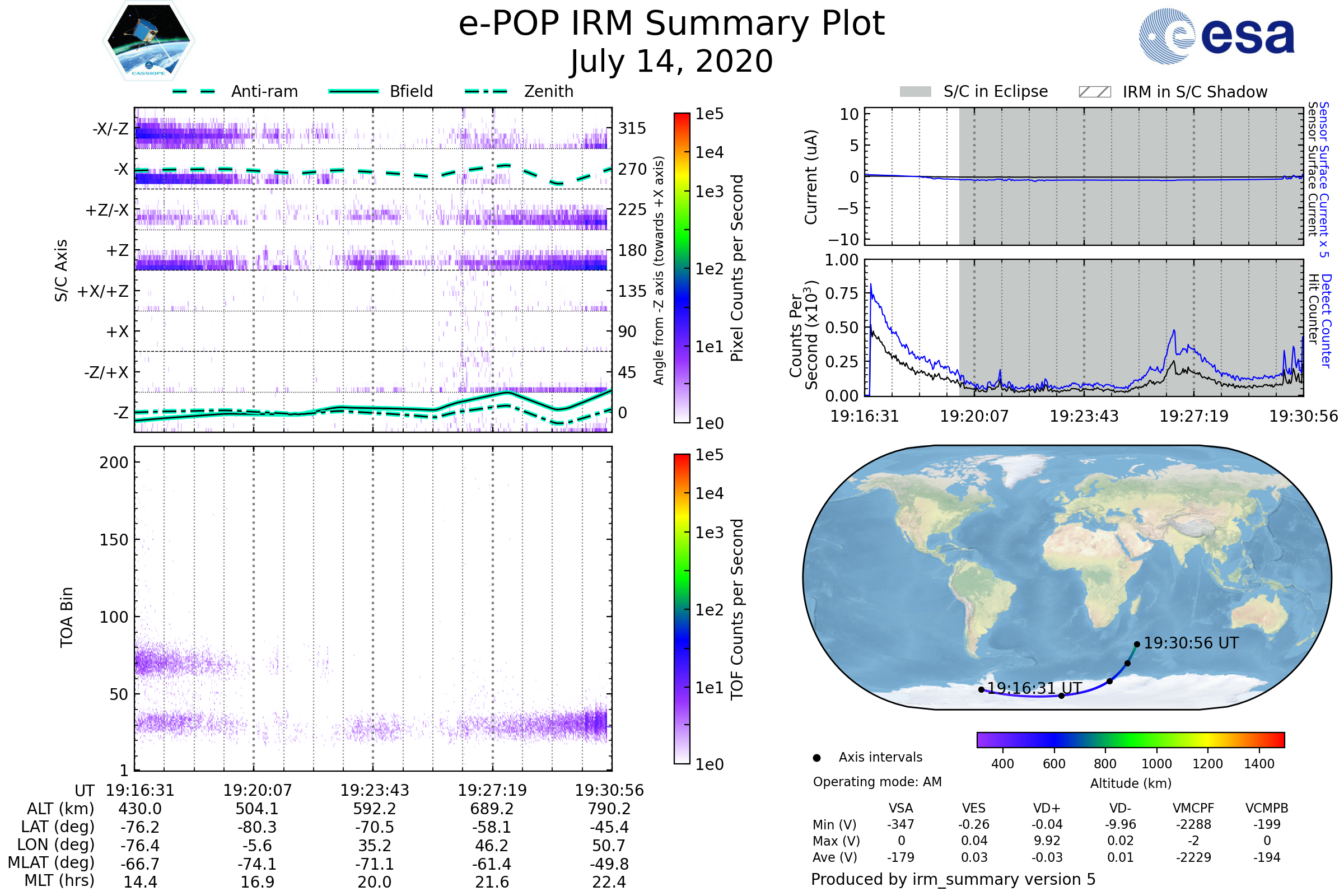Click the Bfield solid legend line
1344x896 pixels.
coord(354,91)
